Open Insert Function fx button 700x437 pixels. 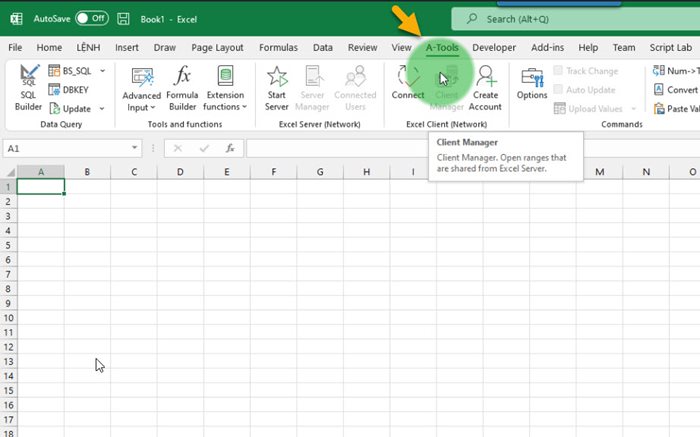(230, 148)
